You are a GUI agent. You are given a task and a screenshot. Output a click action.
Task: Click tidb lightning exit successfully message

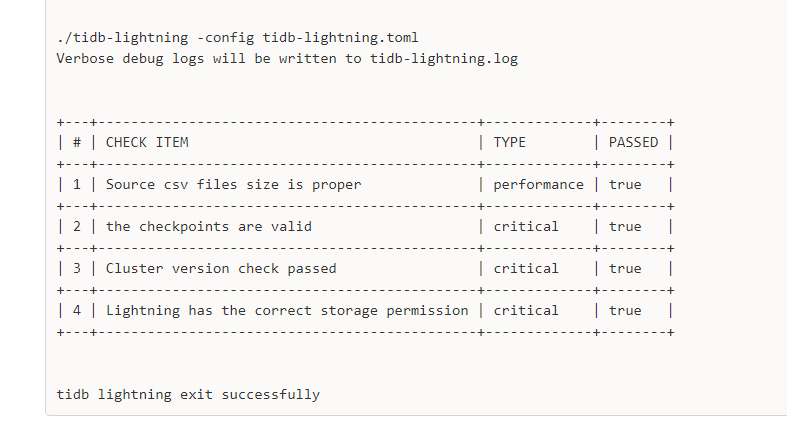point(188,395)
